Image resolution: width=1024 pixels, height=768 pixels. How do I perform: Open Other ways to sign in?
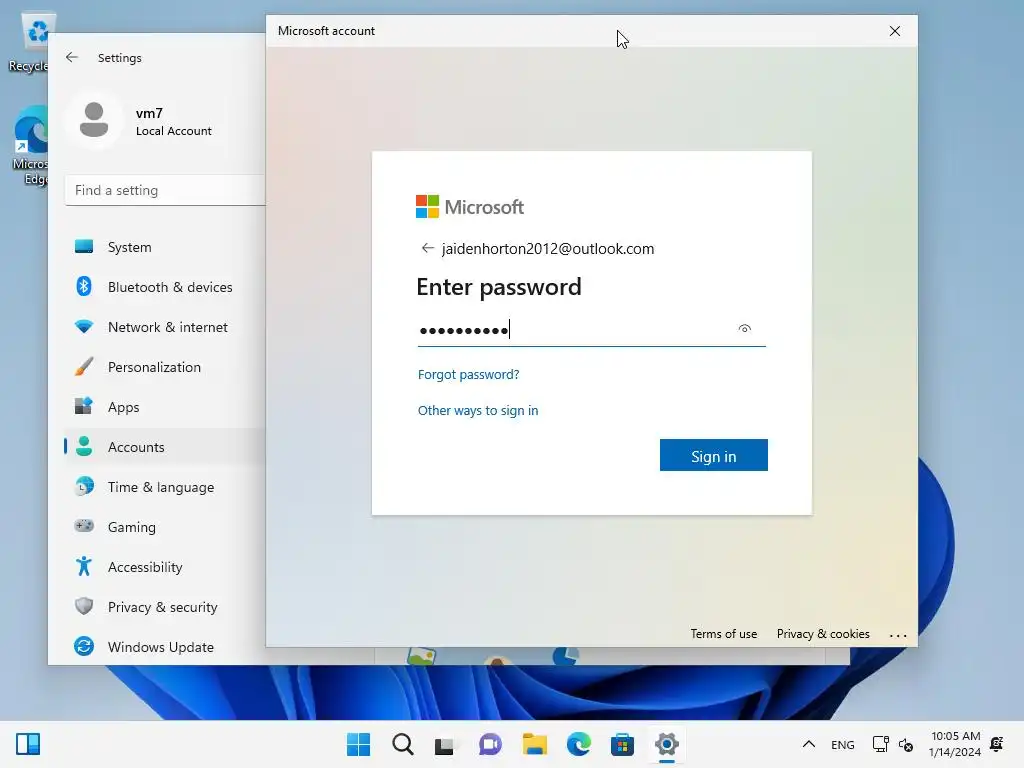pos(477,410)
